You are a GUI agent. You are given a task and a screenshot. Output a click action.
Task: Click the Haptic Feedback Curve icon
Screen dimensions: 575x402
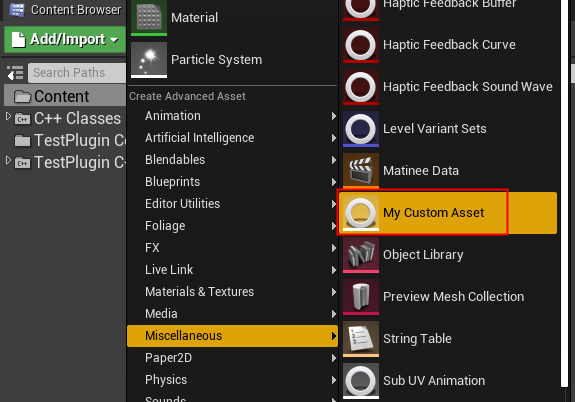coord(361,45)
